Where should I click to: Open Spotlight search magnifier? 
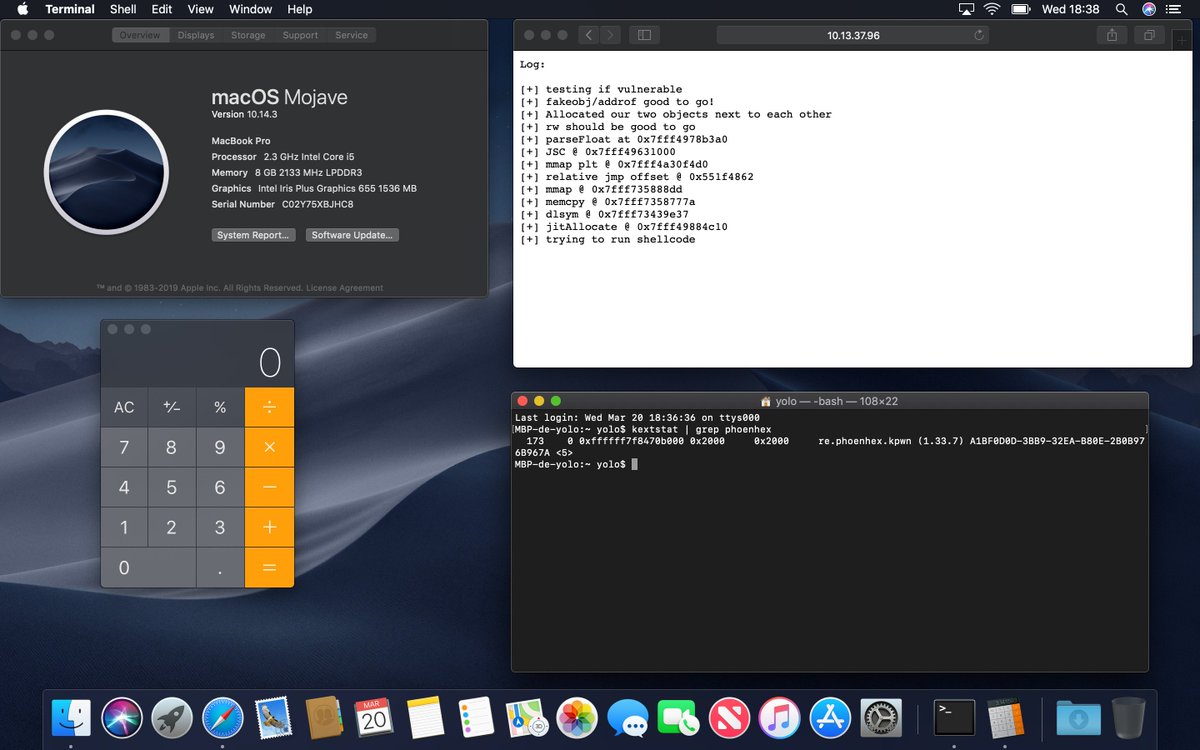(x=1122, y=9)
